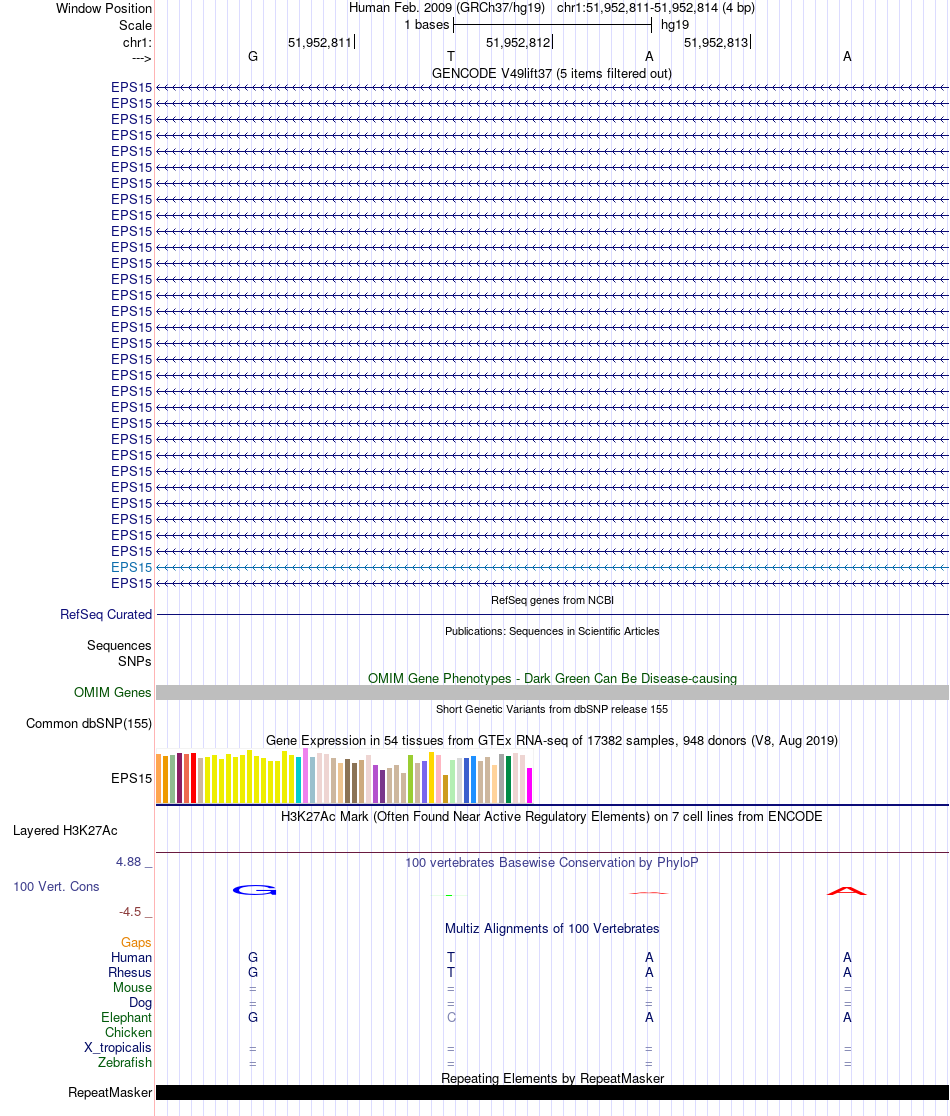The height and width of the screenshot is (1116, 950).
Task: Select the Dog species row label
Action: pos(140,1003)
